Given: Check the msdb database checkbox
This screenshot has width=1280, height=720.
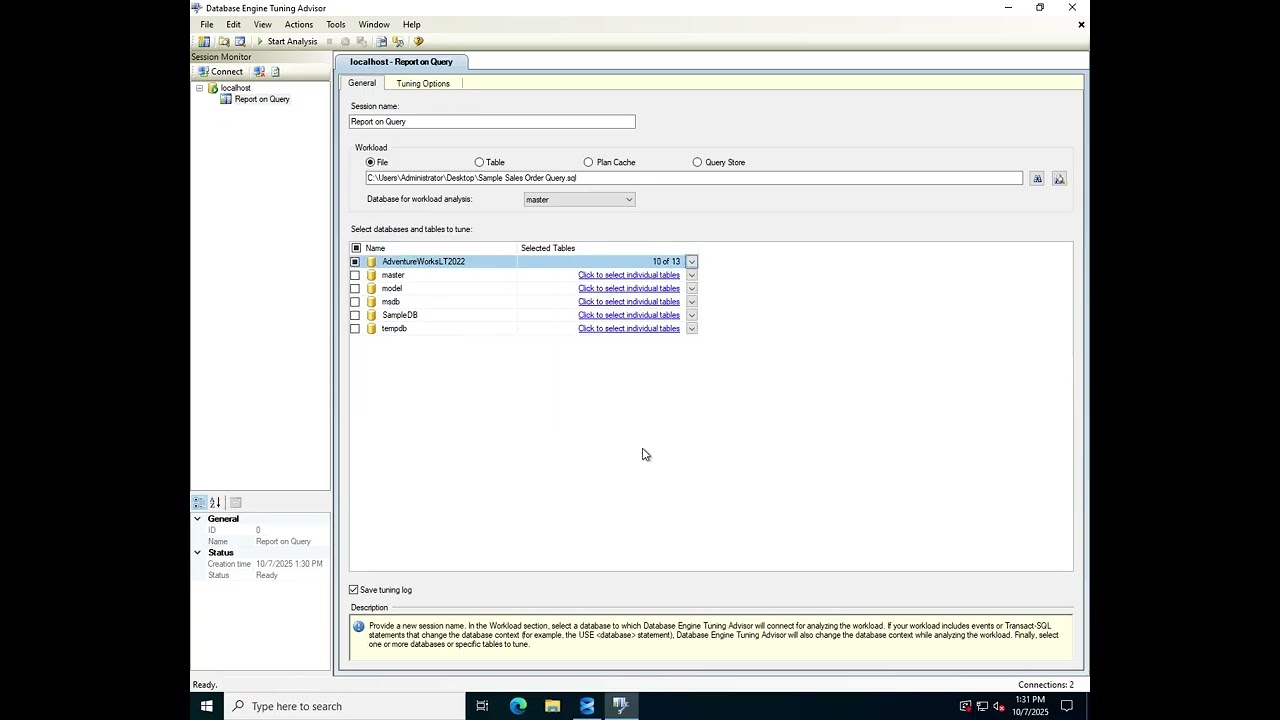Looking at the screenshot, I should tap(355, 302).
